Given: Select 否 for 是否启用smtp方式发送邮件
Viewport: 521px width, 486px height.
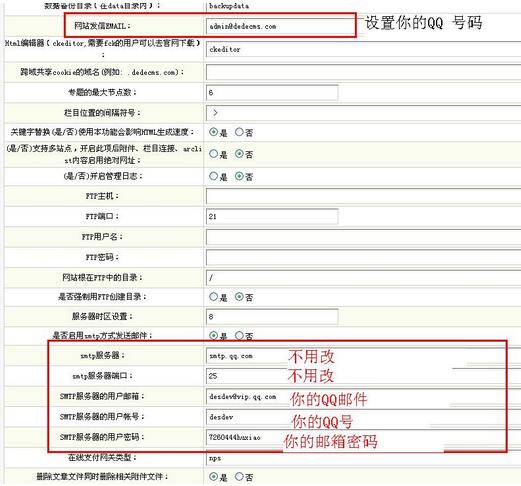Looking at the screenshot, I should pos(239,335).
